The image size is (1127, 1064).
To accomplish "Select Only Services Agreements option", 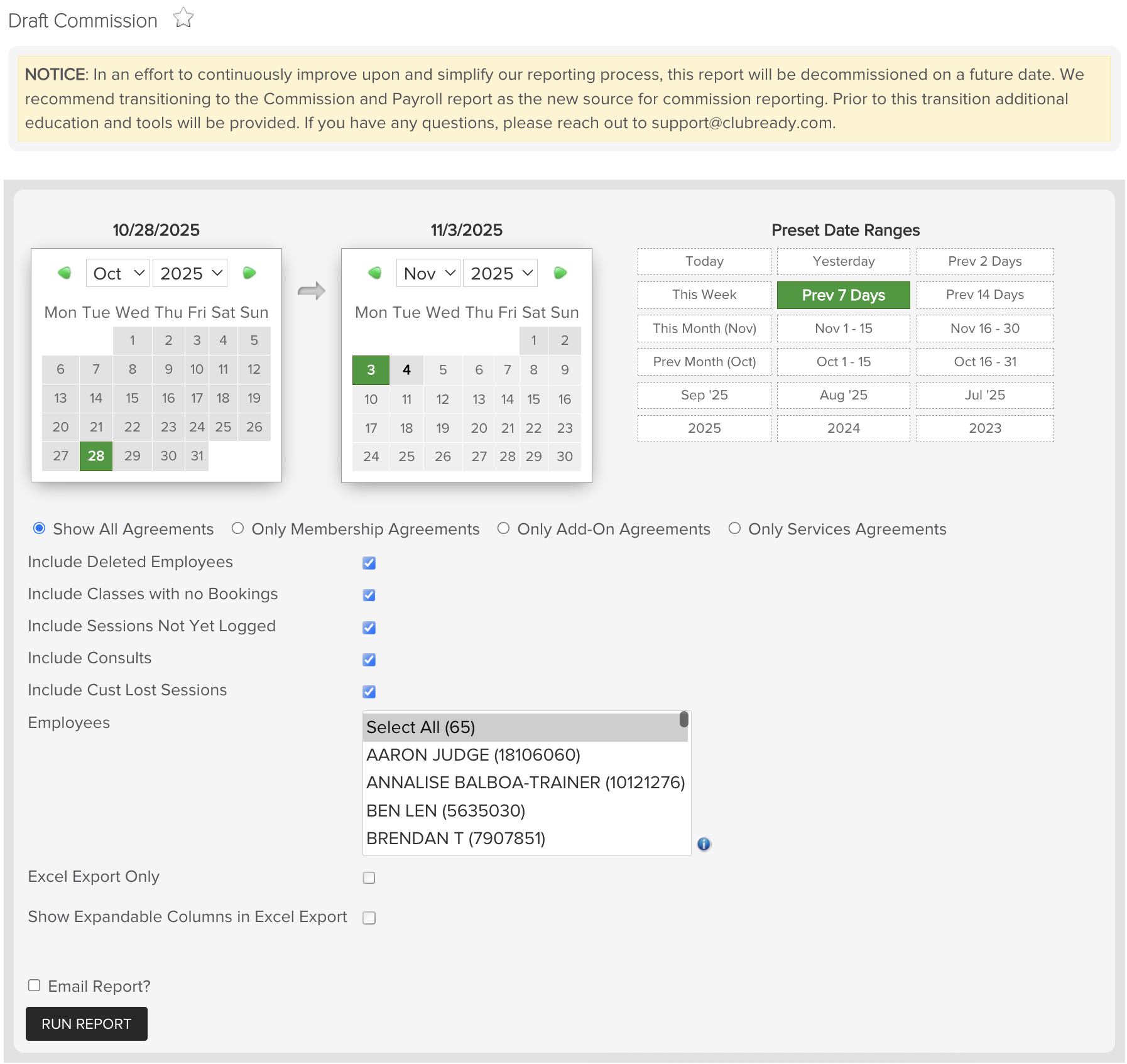I will click(x=734, y=528).
